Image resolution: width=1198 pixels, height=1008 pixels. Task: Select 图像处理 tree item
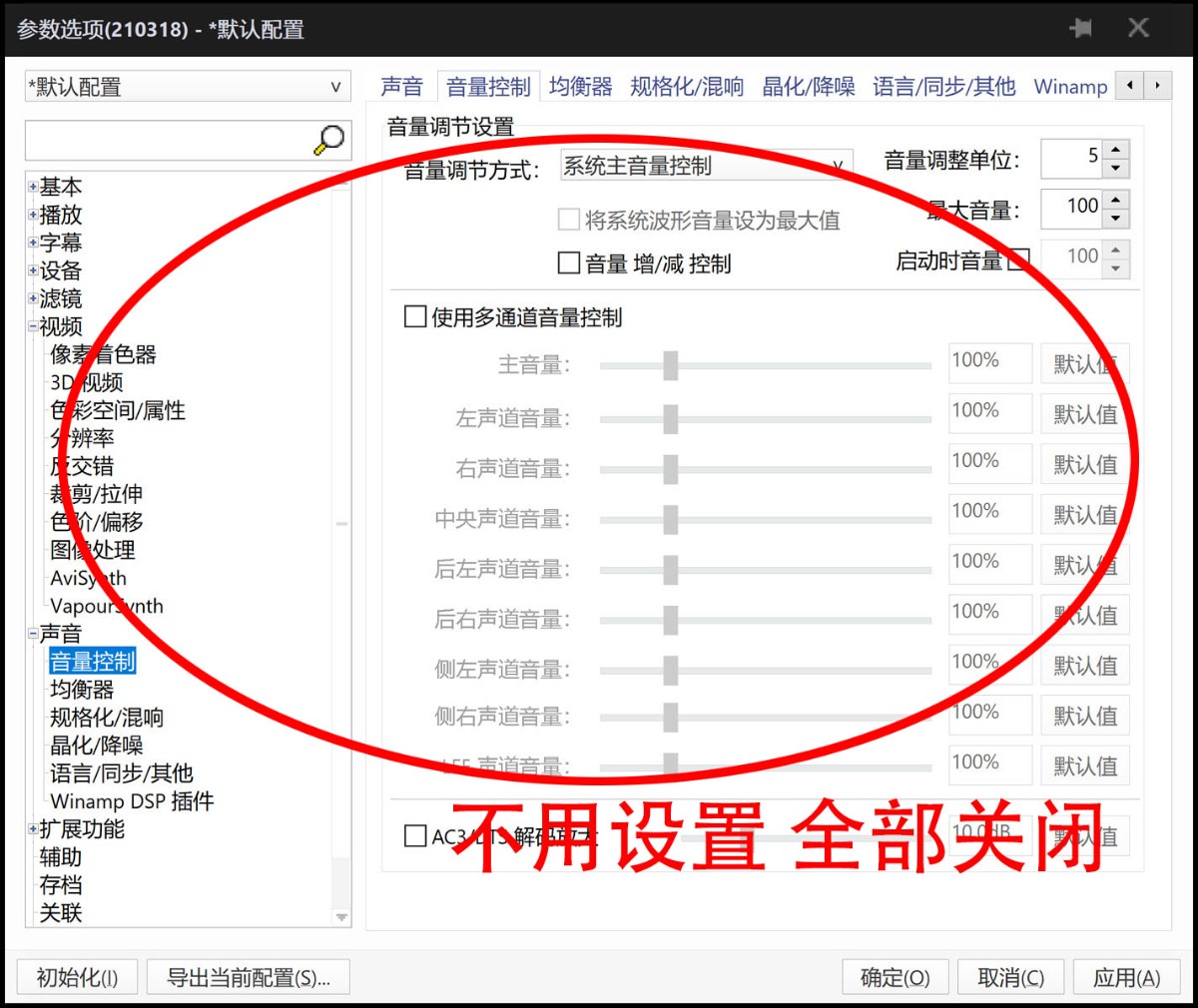[93, 550]
